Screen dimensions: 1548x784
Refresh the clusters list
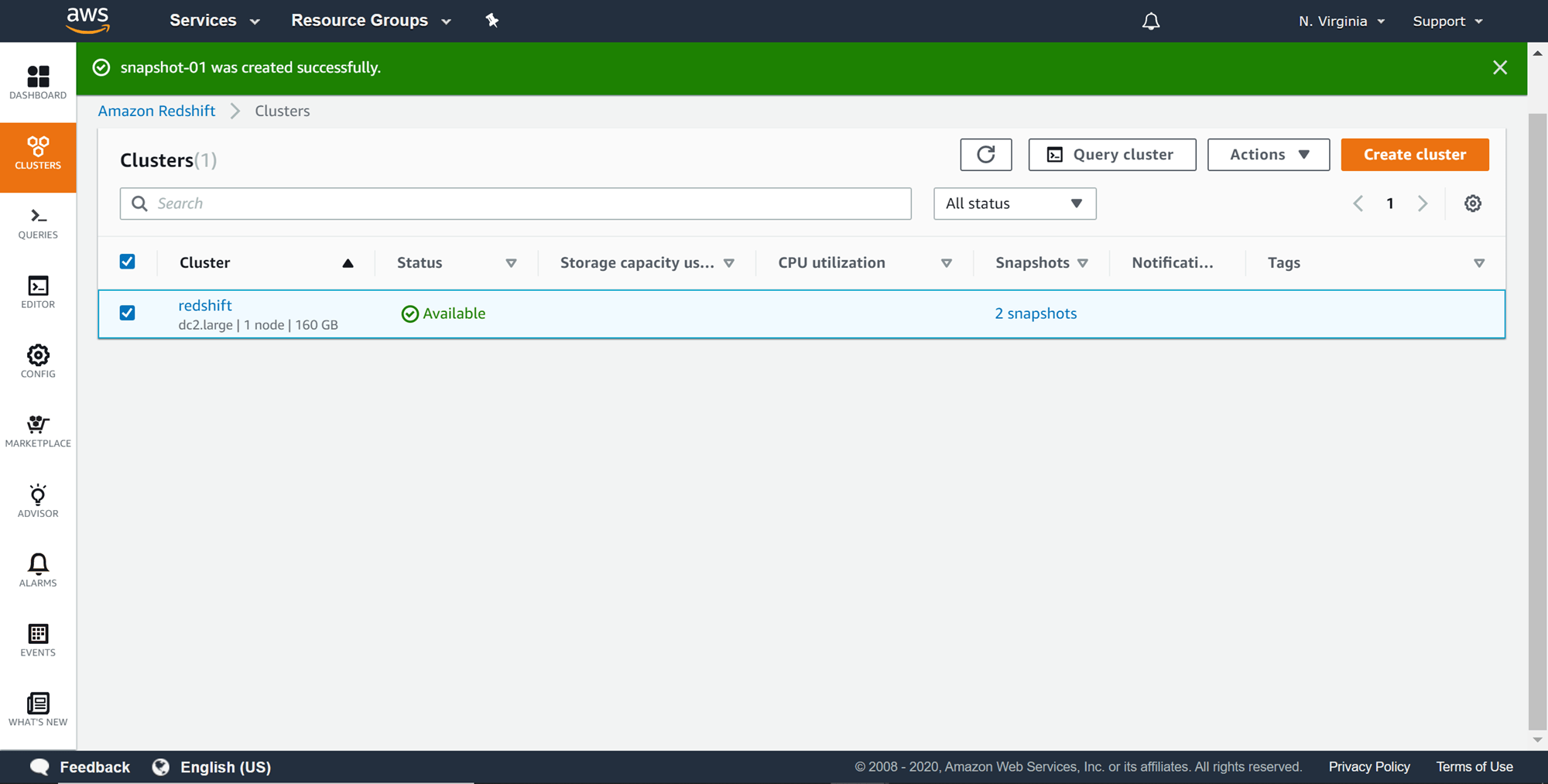(x=985, y=154)
